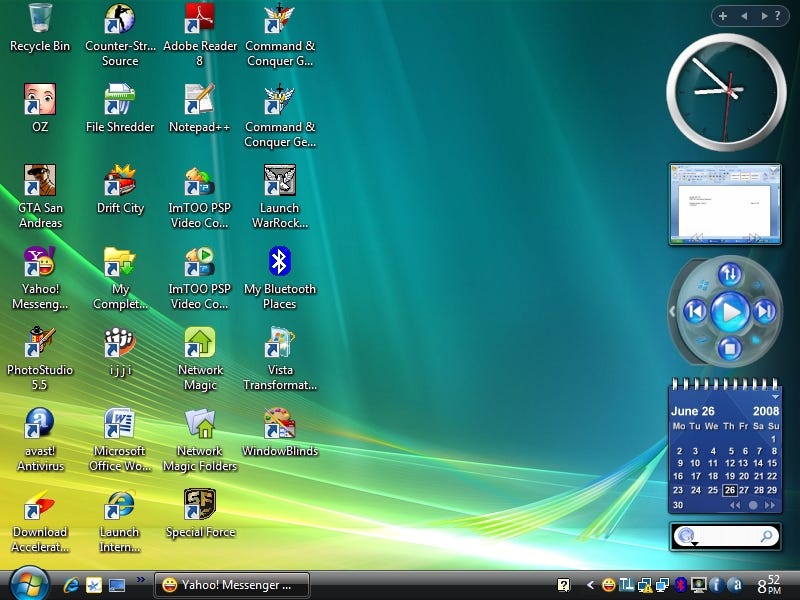
Task: Expand the calendar gadget dropdown arrow
Action: coord(774,397)
